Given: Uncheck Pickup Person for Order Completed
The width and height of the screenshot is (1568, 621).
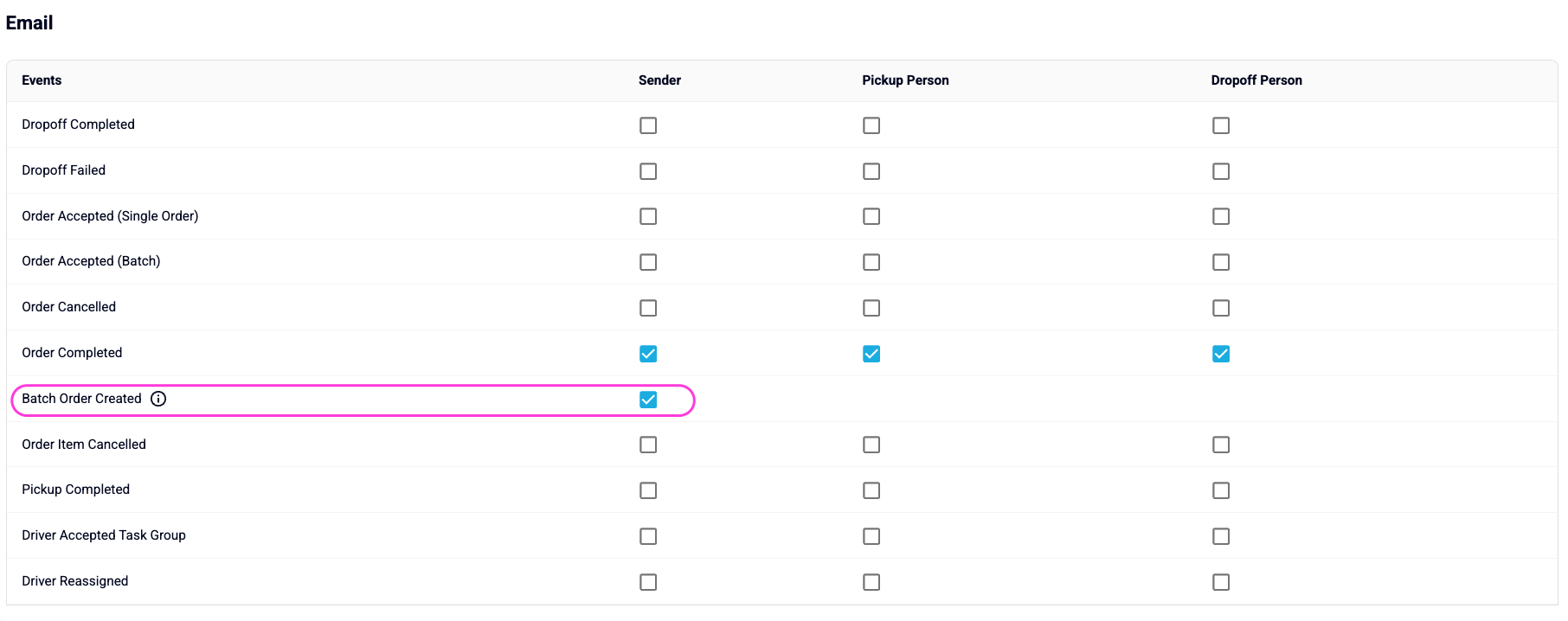Looking at the screenshot, I should (x=871, y=354).
